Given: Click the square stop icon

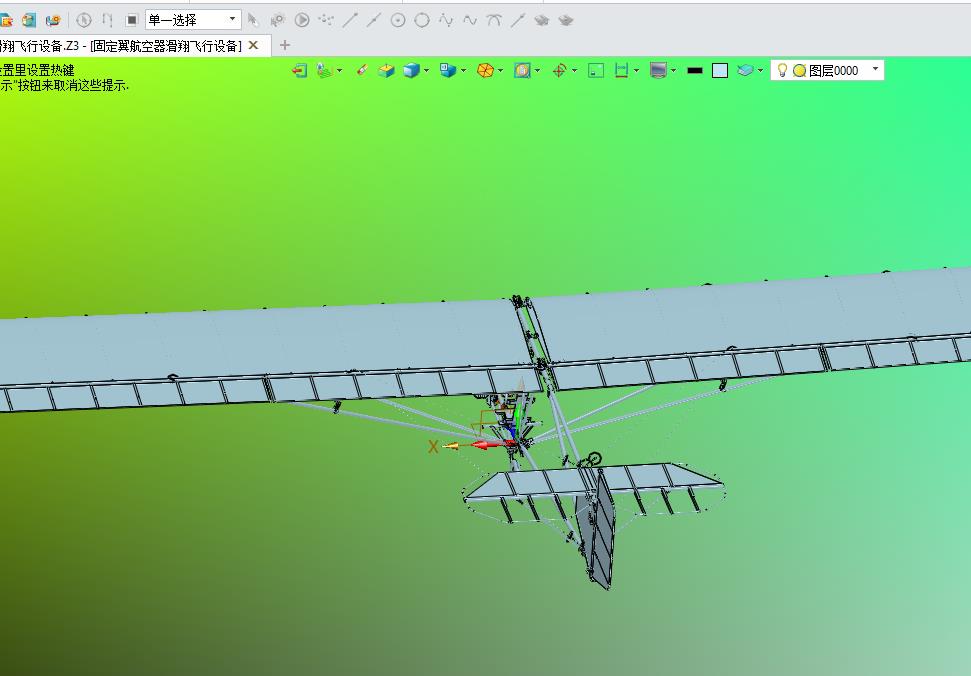Looking at the screenshot, I should 131,20.
